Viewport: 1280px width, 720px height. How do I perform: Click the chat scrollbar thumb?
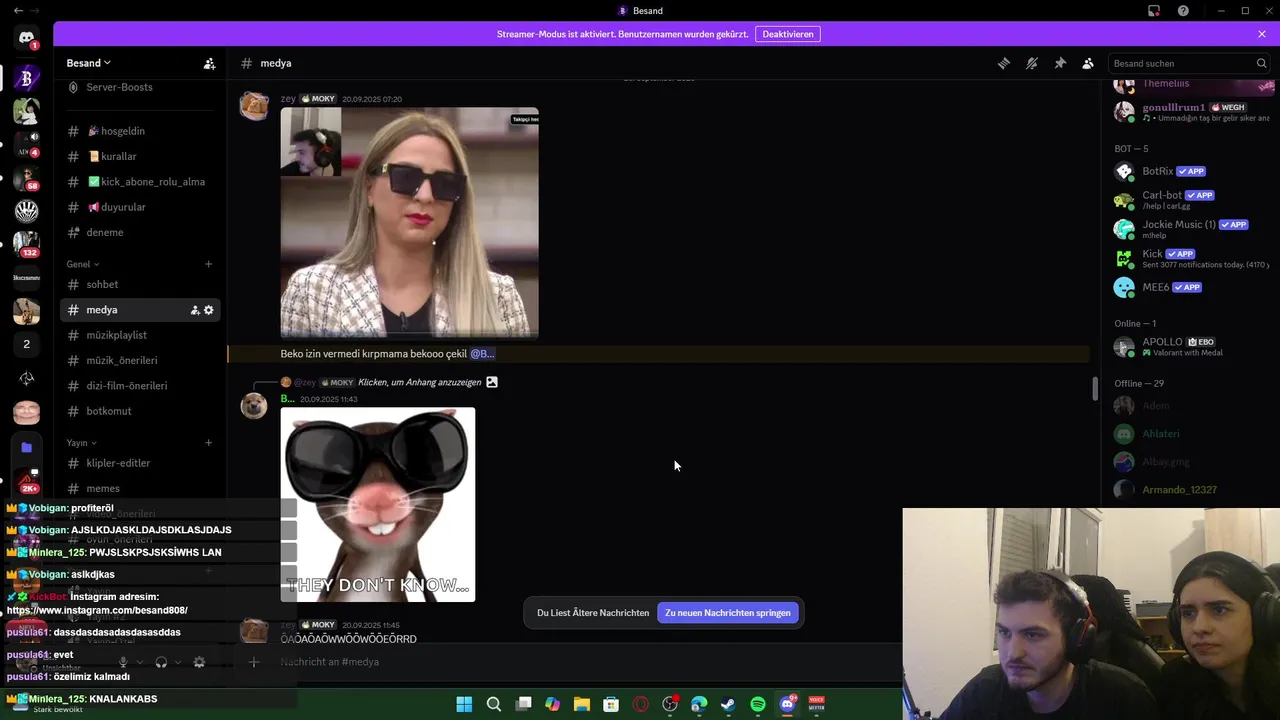tap(1095, 388)
